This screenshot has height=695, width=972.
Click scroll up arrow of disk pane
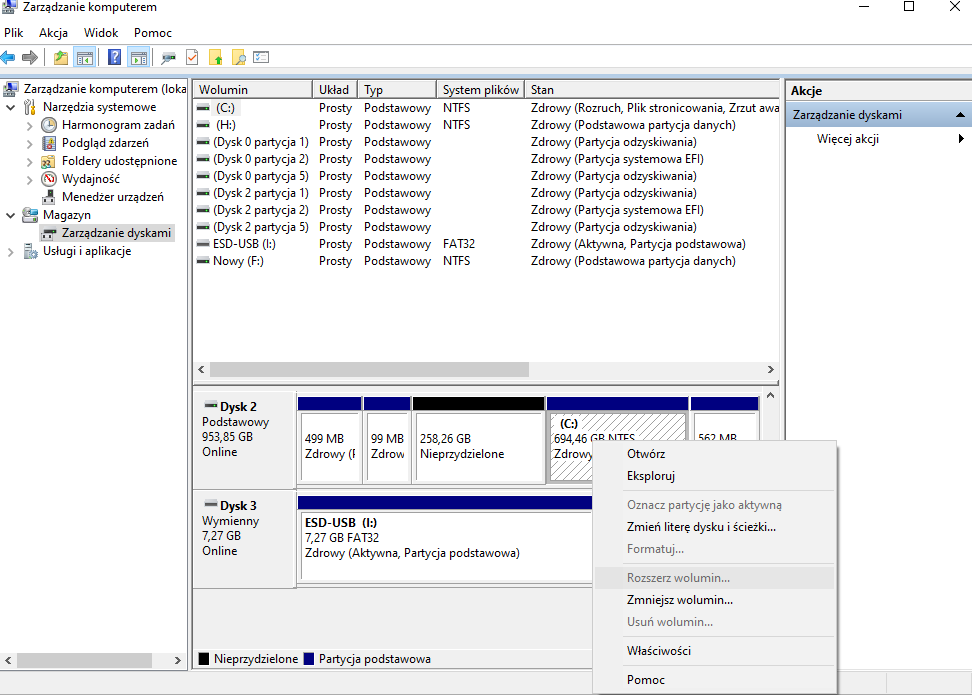pos(771,396)
